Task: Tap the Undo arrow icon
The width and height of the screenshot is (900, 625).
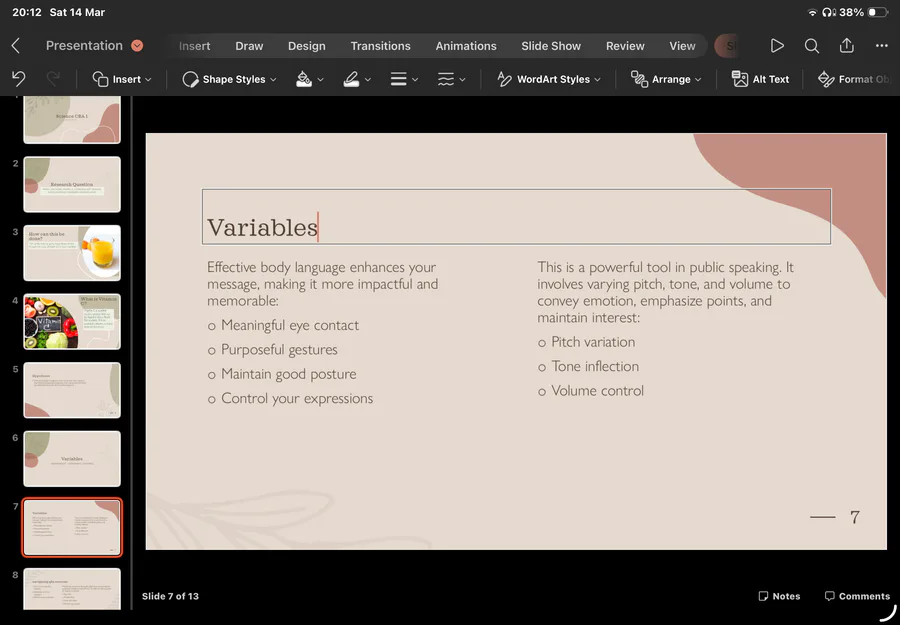Action: [x=18, y=79]
